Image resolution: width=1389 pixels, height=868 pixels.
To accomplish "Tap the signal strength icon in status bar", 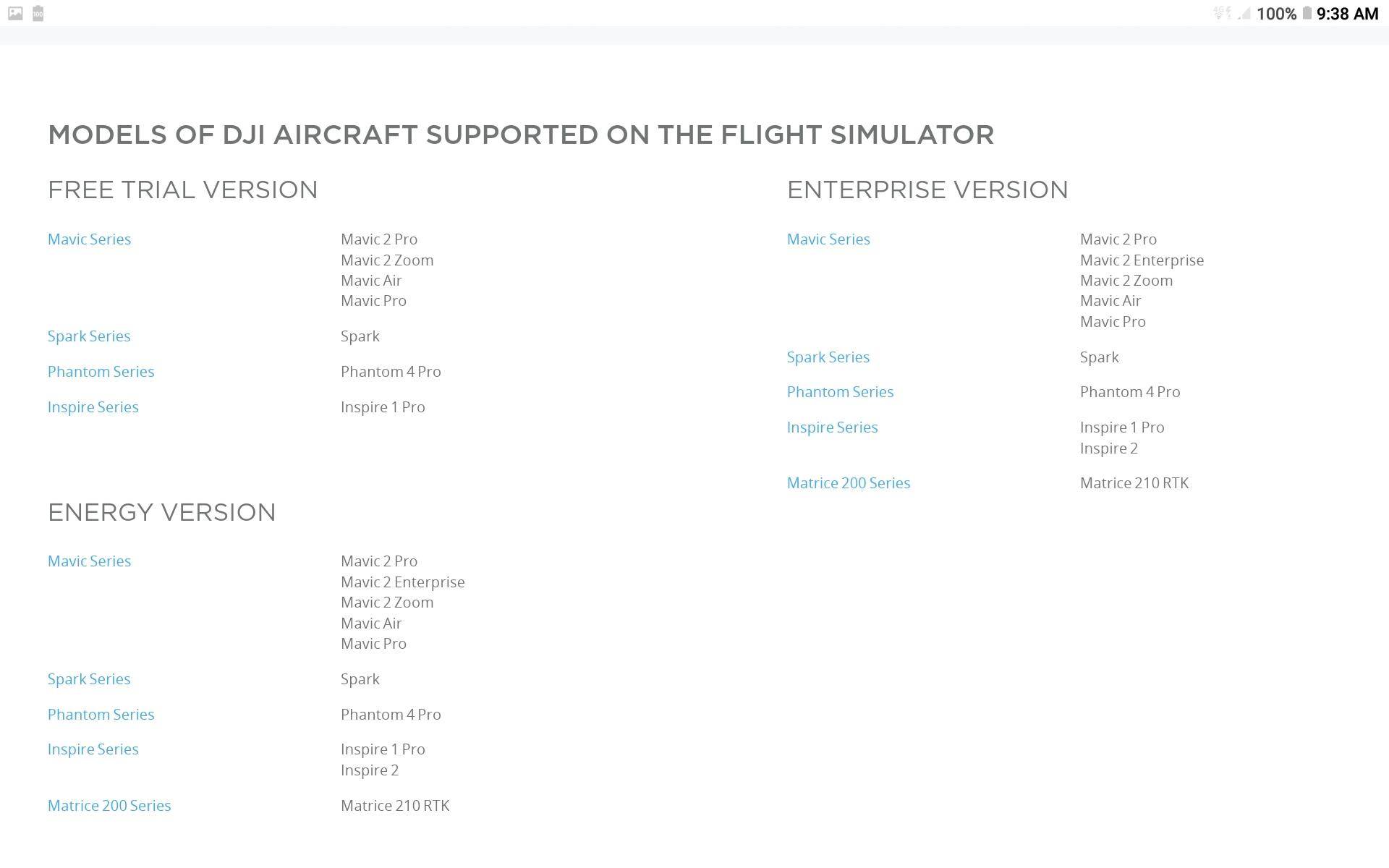I will [1244, 14].
